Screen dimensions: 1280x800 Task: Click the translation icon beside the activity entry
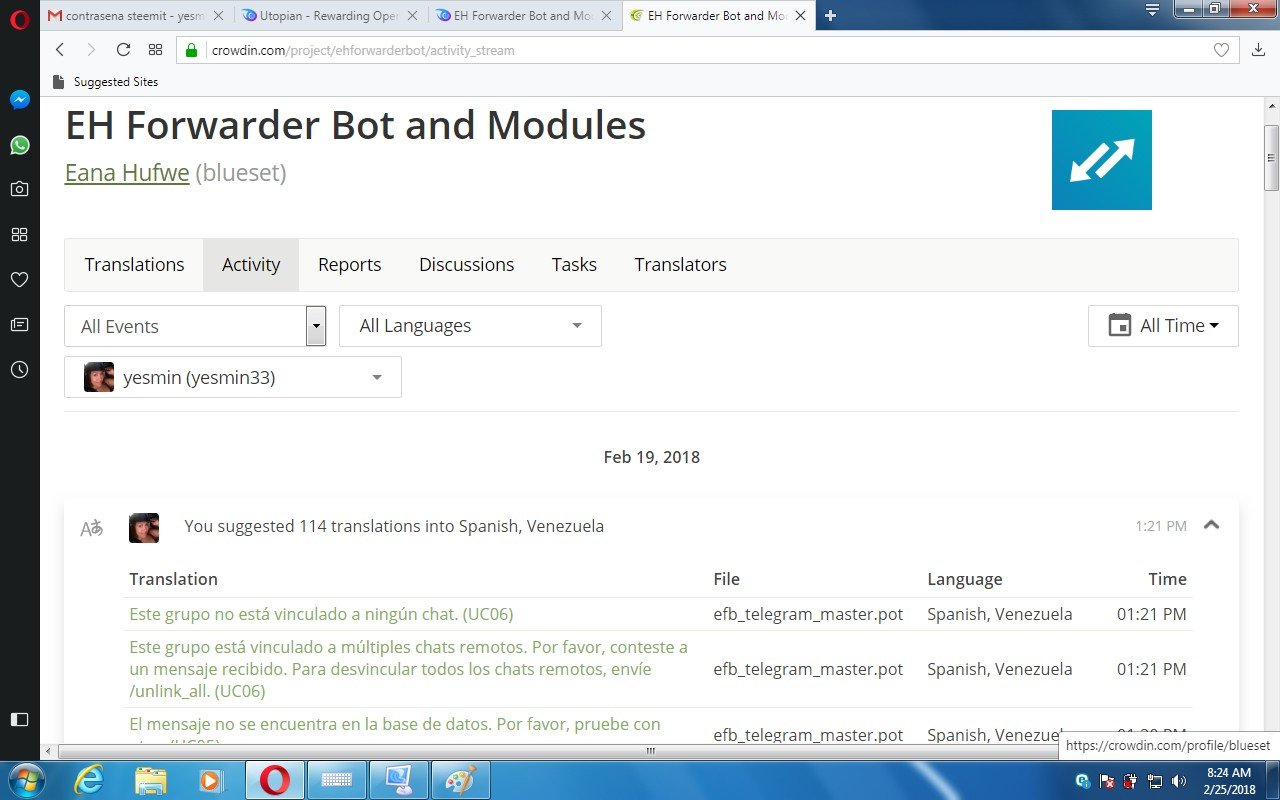pyautogui.click(x=92, y=528)
